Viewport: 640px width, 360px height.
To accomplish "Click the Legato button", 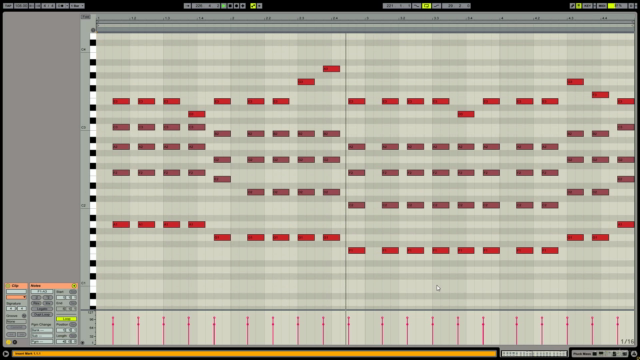I will pos(42,309).
